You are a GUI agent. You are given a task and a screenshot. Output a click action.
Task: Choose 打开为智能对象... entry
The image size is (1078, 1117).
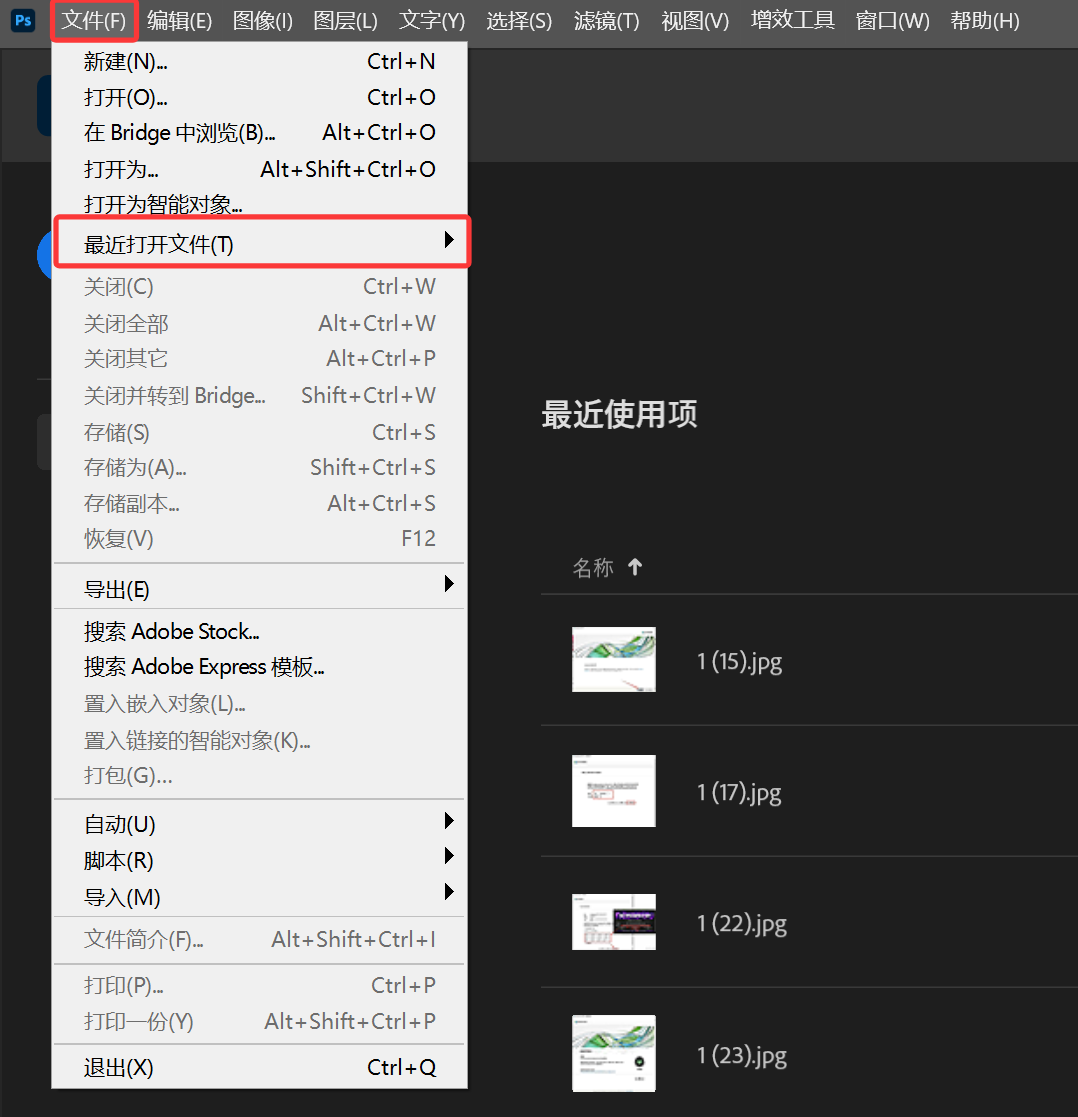point(259,204)
